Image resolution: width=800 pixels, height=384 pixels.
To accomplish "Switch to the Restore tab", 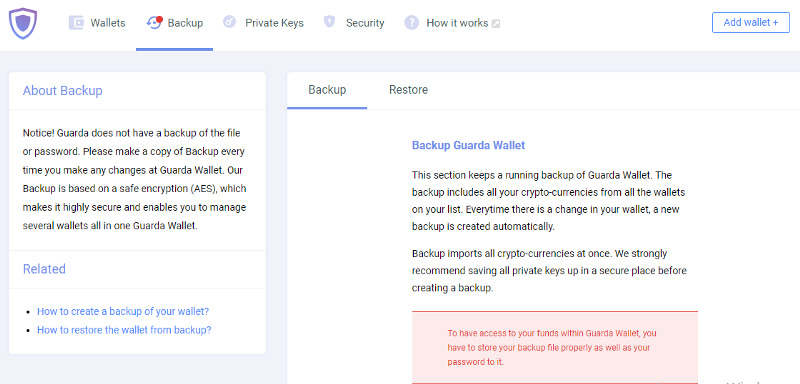I will pos(408,90).
